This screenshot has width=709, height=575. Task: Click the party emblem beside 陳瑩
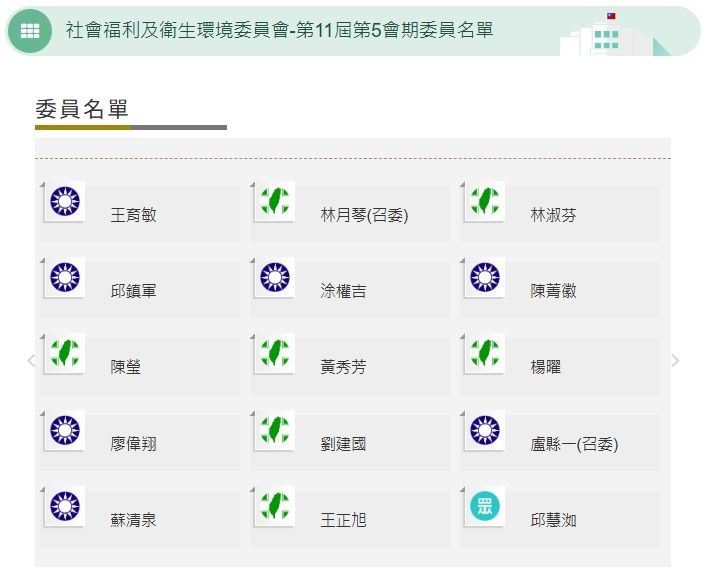click(65, 354)
